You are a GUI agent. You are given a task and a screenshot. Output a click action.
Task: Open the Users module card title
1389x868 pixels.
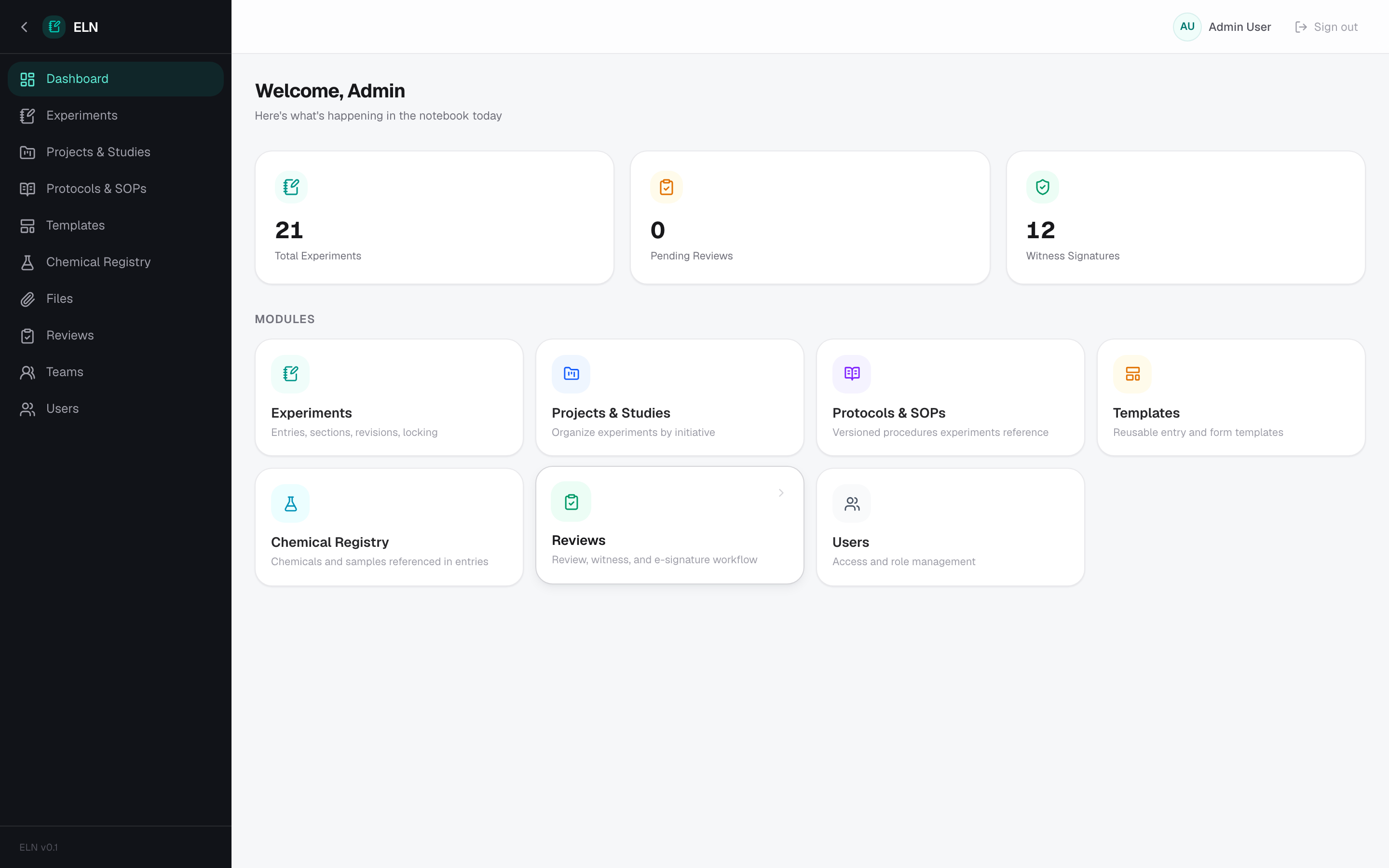(x=851, y=542)
